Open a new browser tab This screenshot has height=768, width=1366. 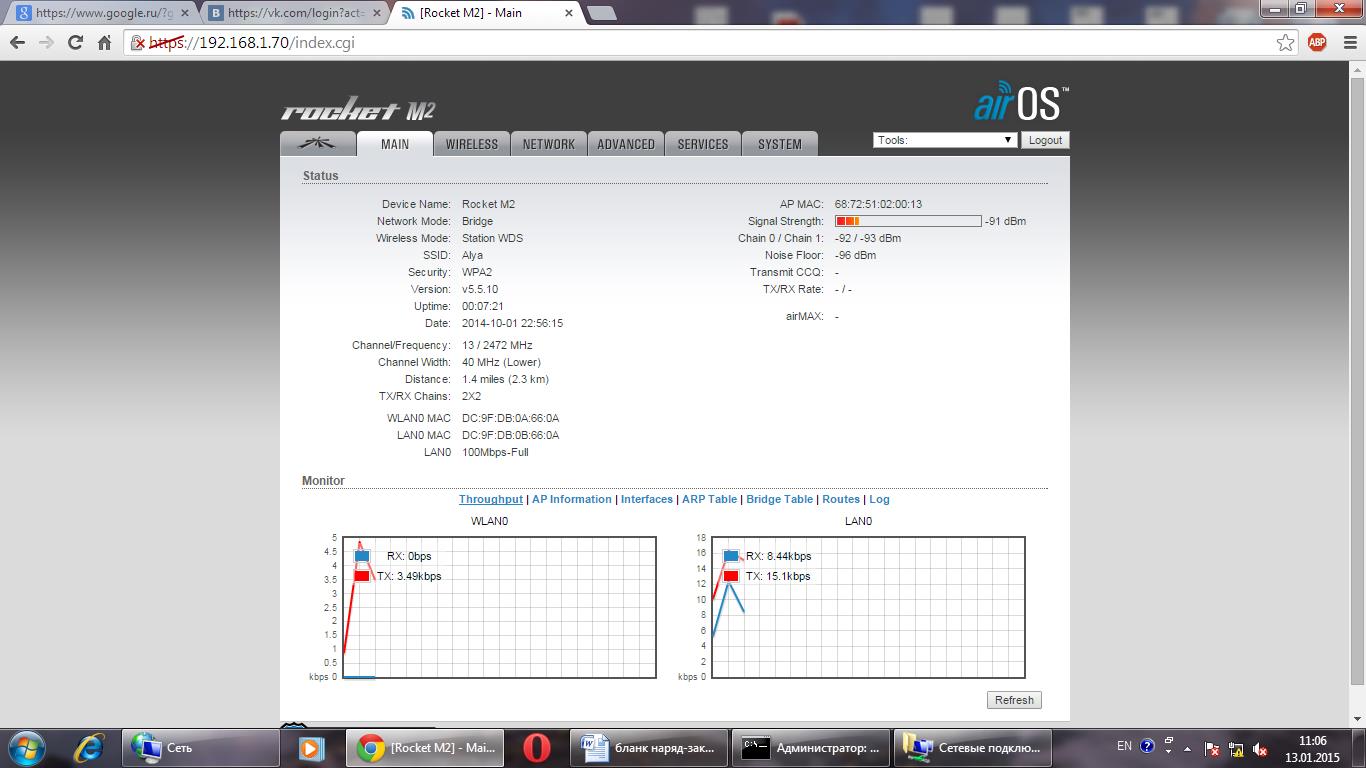601,13
